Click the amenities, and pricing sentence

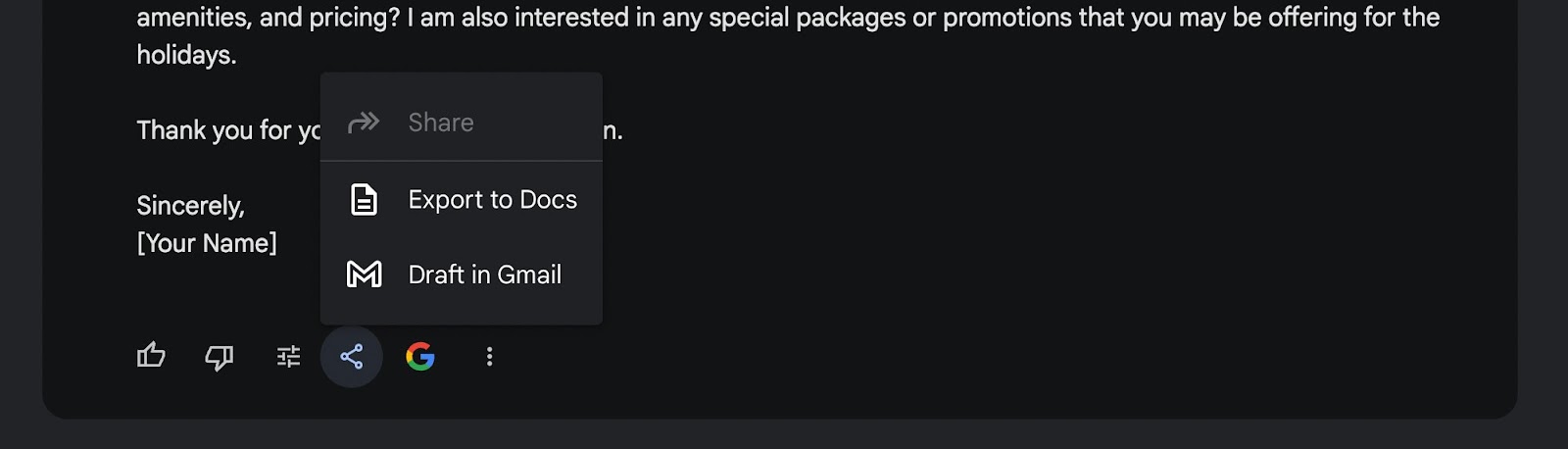(x=269, y=18)
